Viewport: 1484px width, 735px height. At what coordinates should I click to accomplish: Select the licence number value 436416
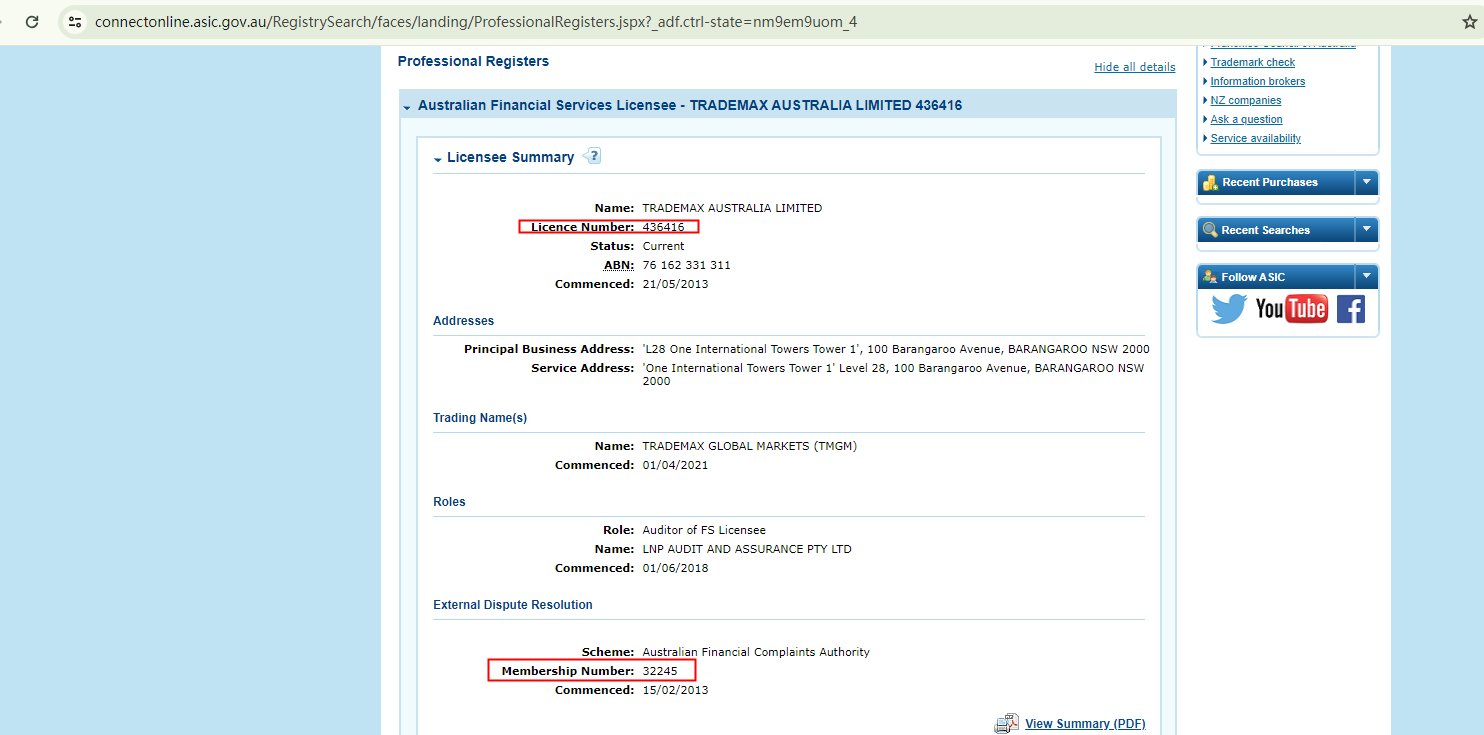point(664,227)
